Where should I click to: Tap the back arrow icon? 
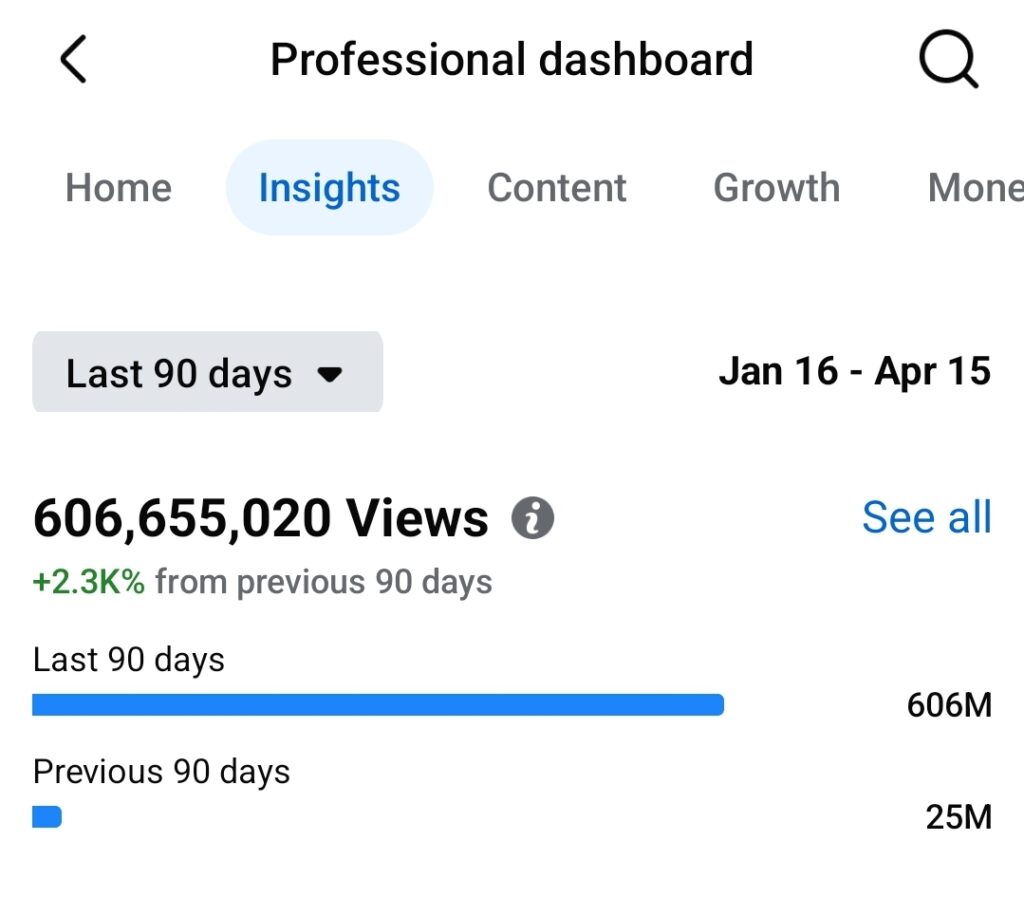click(74, 60)
